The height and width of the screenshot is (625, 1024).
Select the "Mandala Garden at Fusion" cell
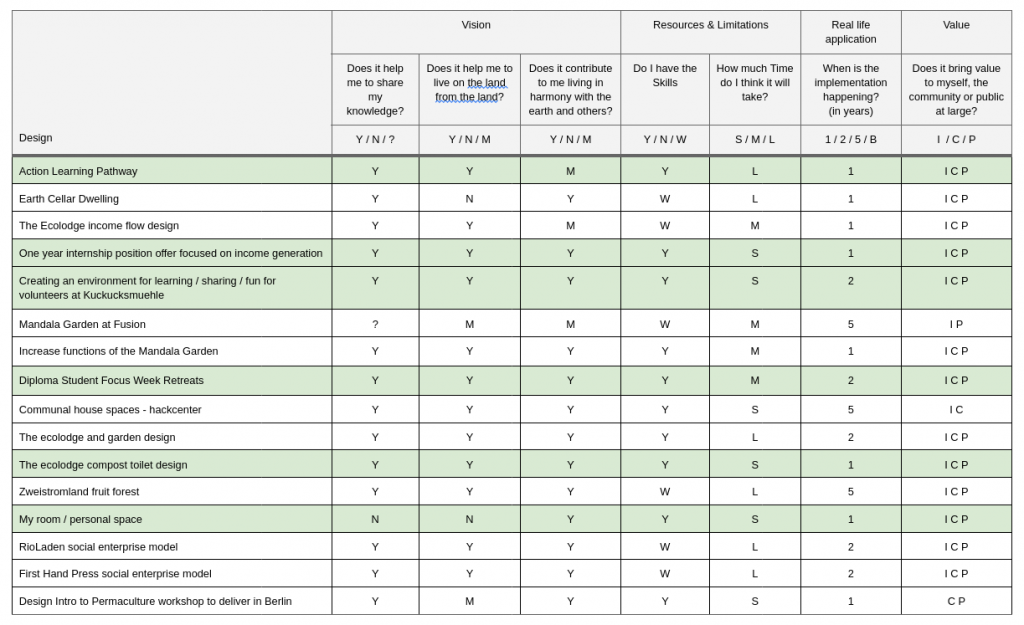click(82, 324)
